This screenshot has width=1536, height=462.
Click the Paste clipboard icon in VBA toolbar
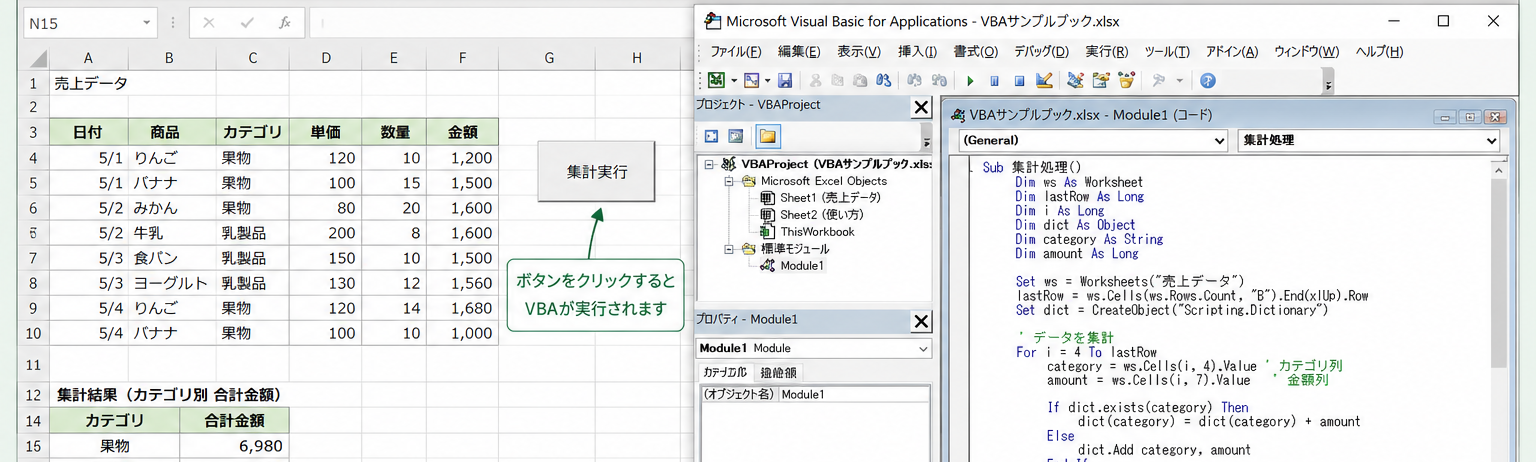(x=860, y=80)
